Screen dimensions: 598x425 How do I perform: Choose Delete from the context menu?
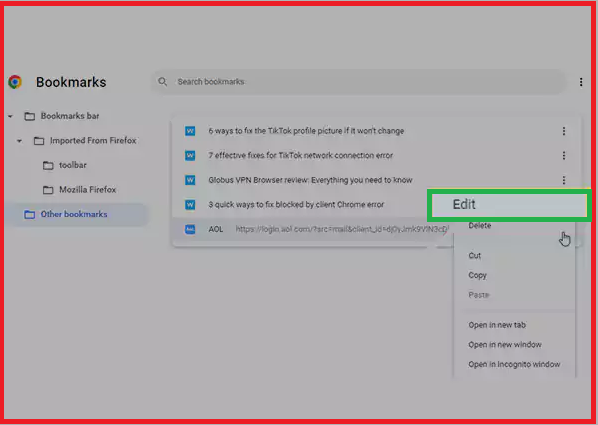(480, 225)
